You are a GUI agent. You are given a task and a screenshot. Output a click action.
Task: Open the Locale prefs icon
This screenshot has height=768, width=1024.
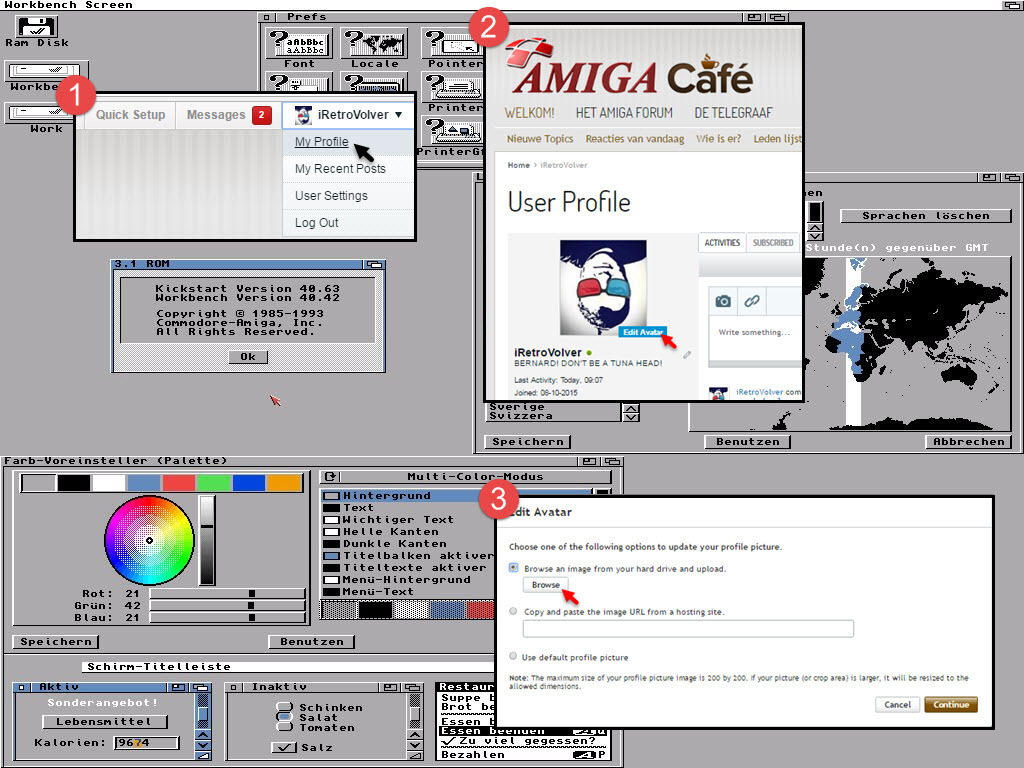click(x=374, y=48)
